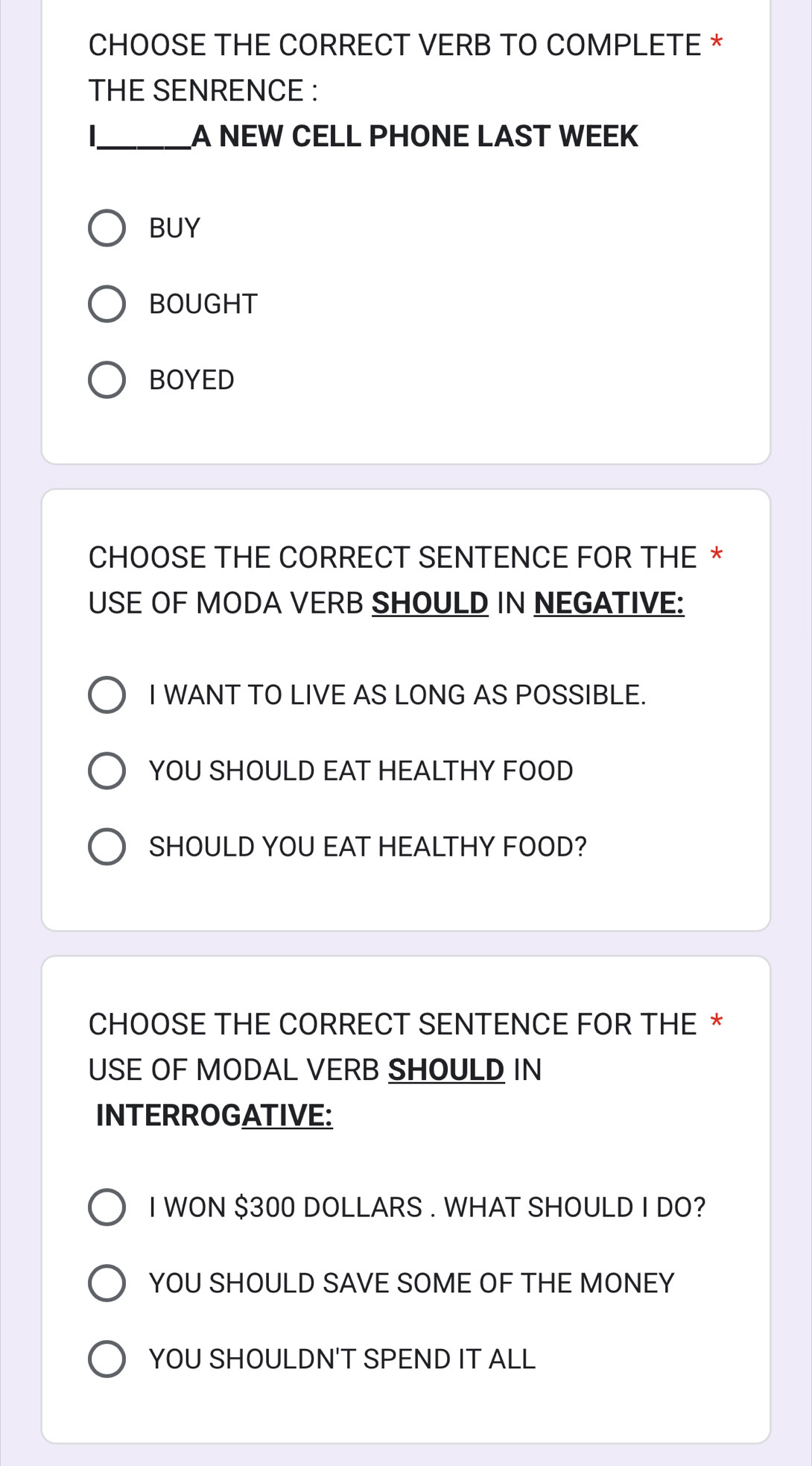Click the underlined INTERROGATIVE: heading word
The height and width of the screenshot is (1466, 812).
[215, 1116]
